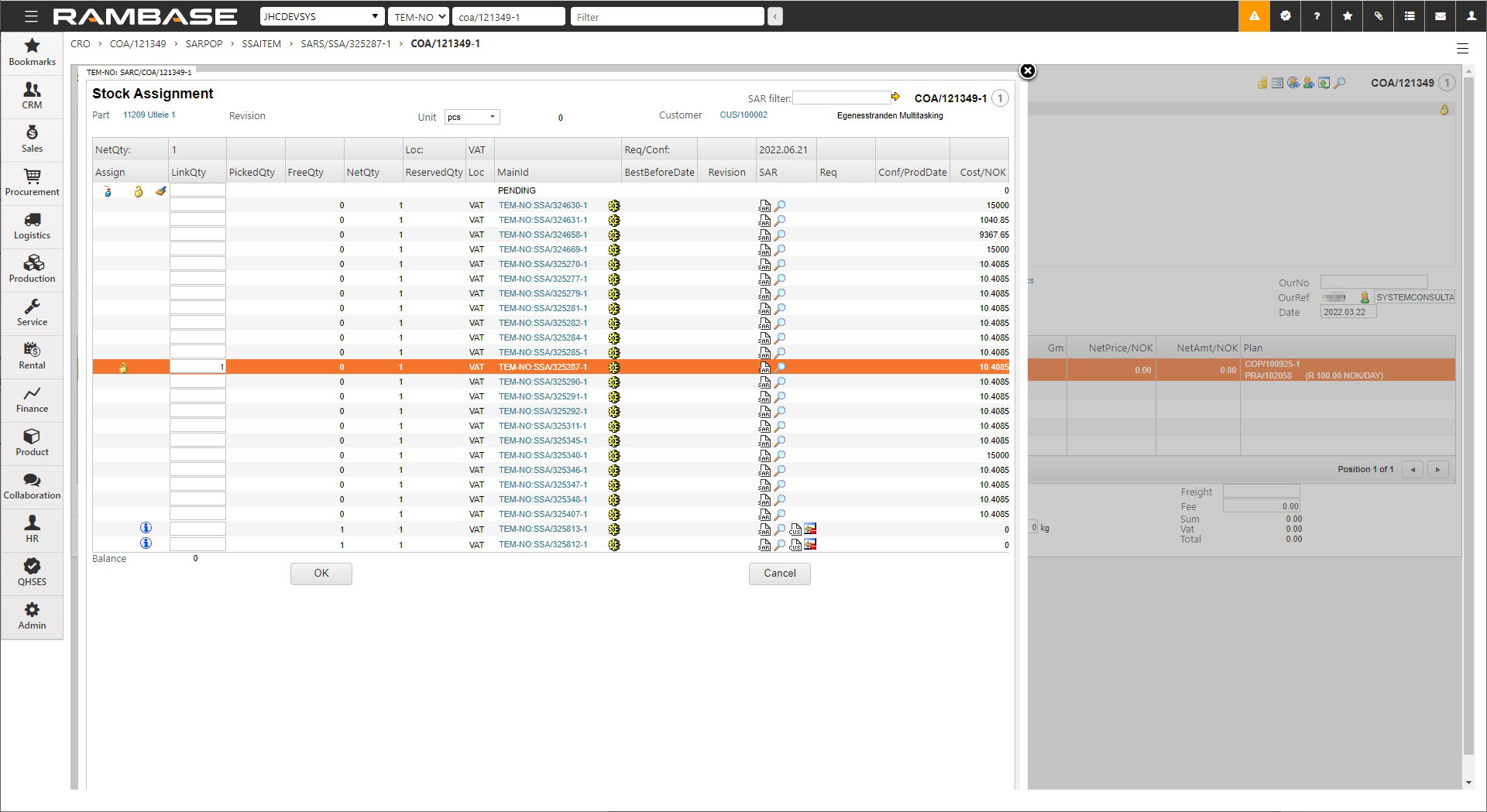1487x812 pixels.
Task: Click the yellow arrow beside SAR filter
Action: 895,98
